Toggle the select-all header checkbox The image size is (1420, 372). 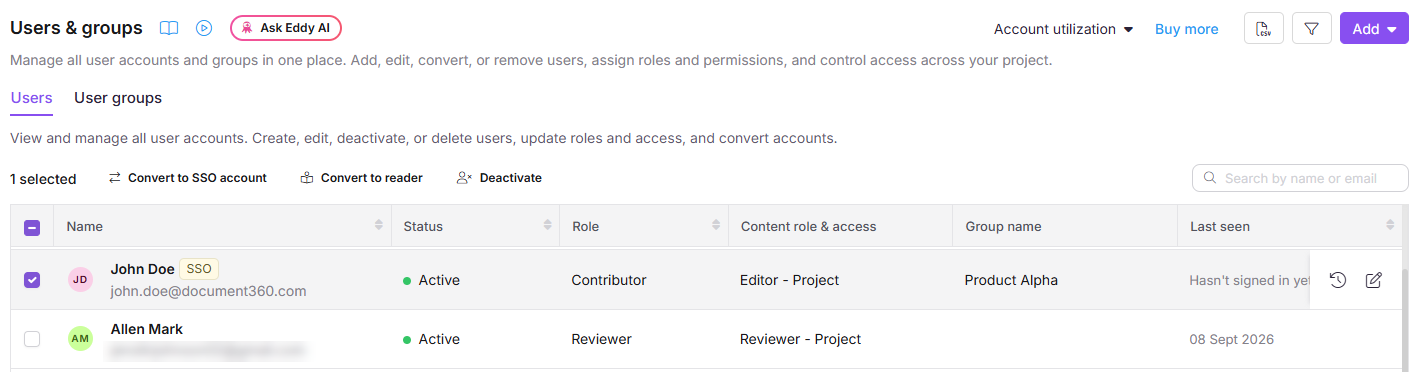32,227
